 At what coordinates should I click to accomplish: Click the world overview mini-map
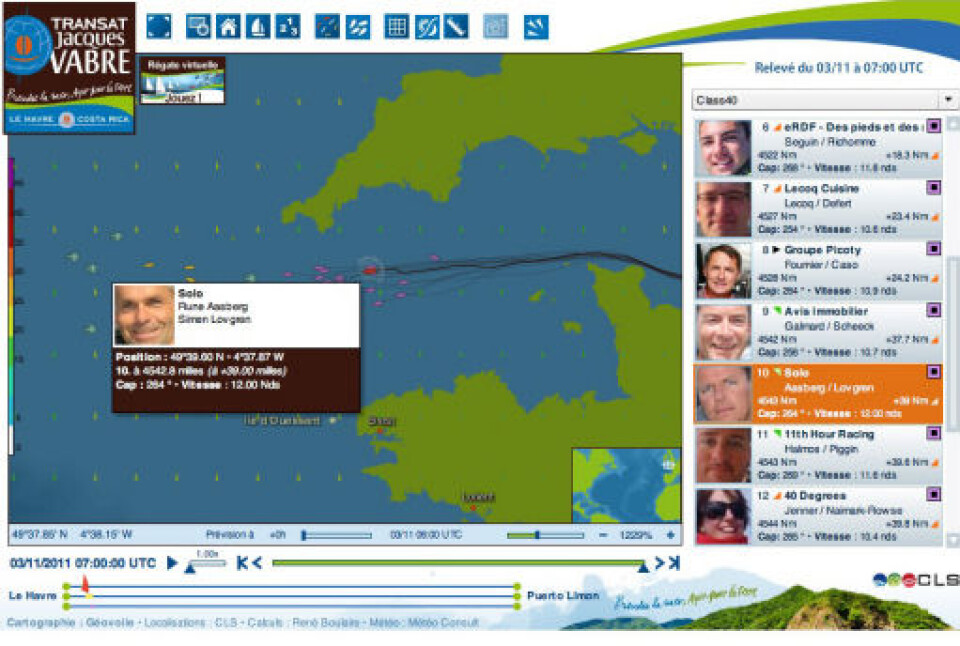(x=626, y=485)
